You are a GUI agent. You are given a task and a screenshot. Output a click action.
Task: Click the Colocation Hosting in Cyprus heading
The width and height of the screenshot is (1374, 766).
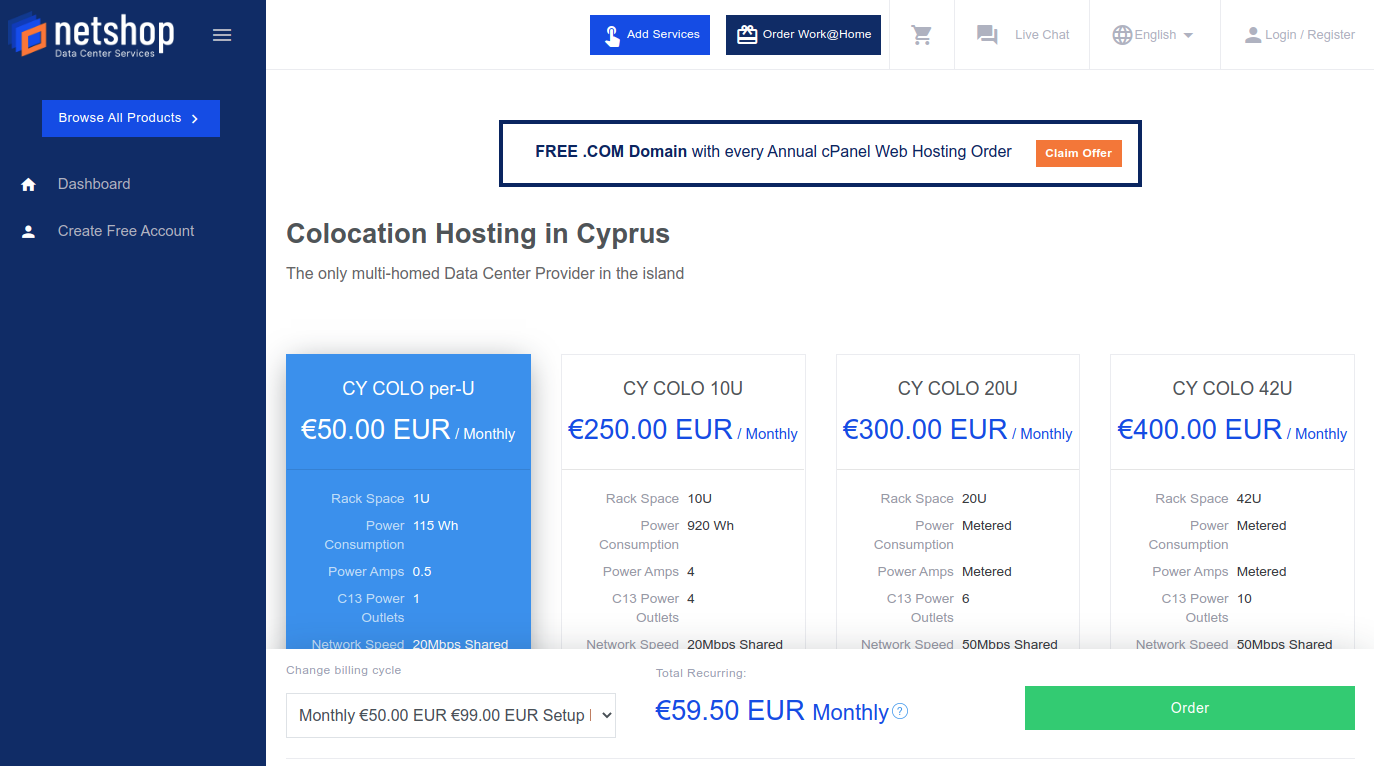[x=478, y=234]
